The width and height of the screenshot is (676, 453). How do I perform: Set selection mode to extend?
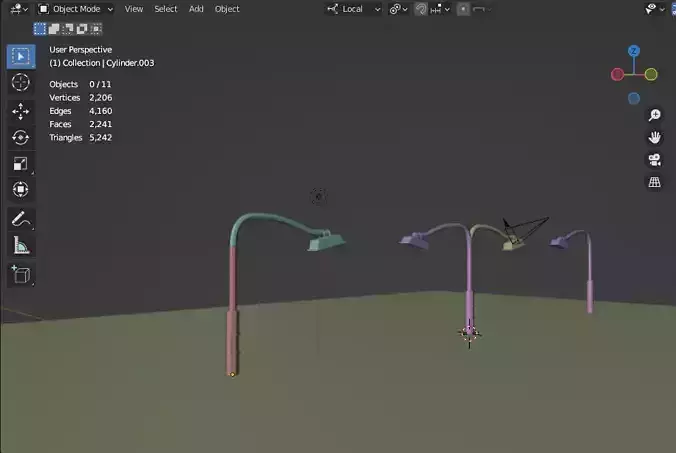pos(54,29)
